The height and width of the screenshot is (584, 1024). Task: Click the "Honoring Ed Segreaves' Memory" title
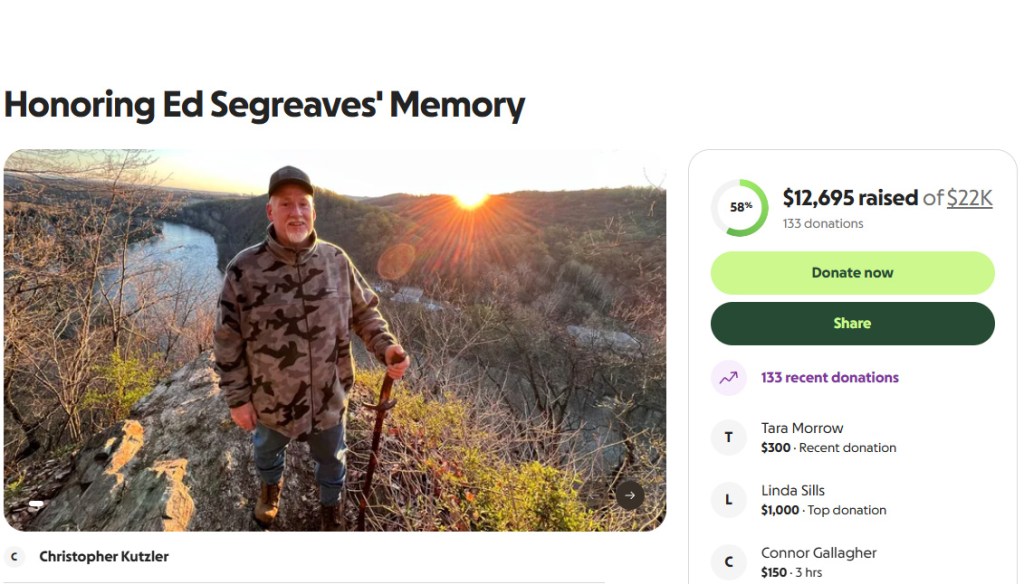coord(264,105)
